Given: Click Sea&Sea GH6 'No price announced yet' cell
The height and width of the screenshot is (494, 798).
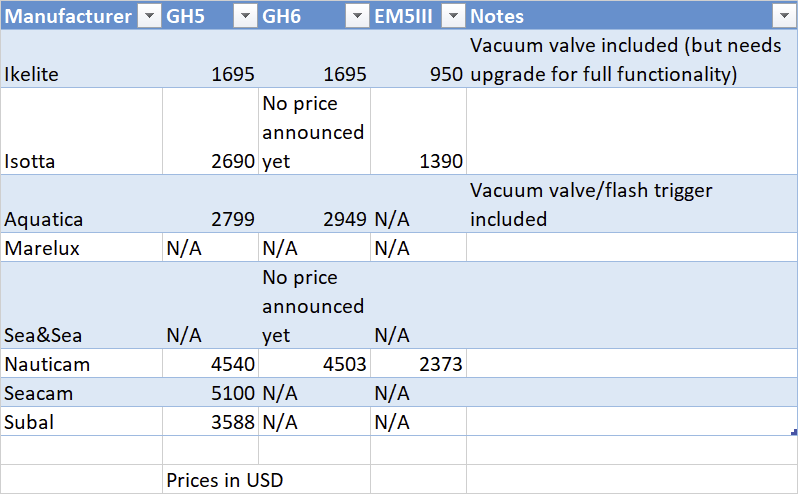Looking at the screenshot, I should tap(315, 305).
